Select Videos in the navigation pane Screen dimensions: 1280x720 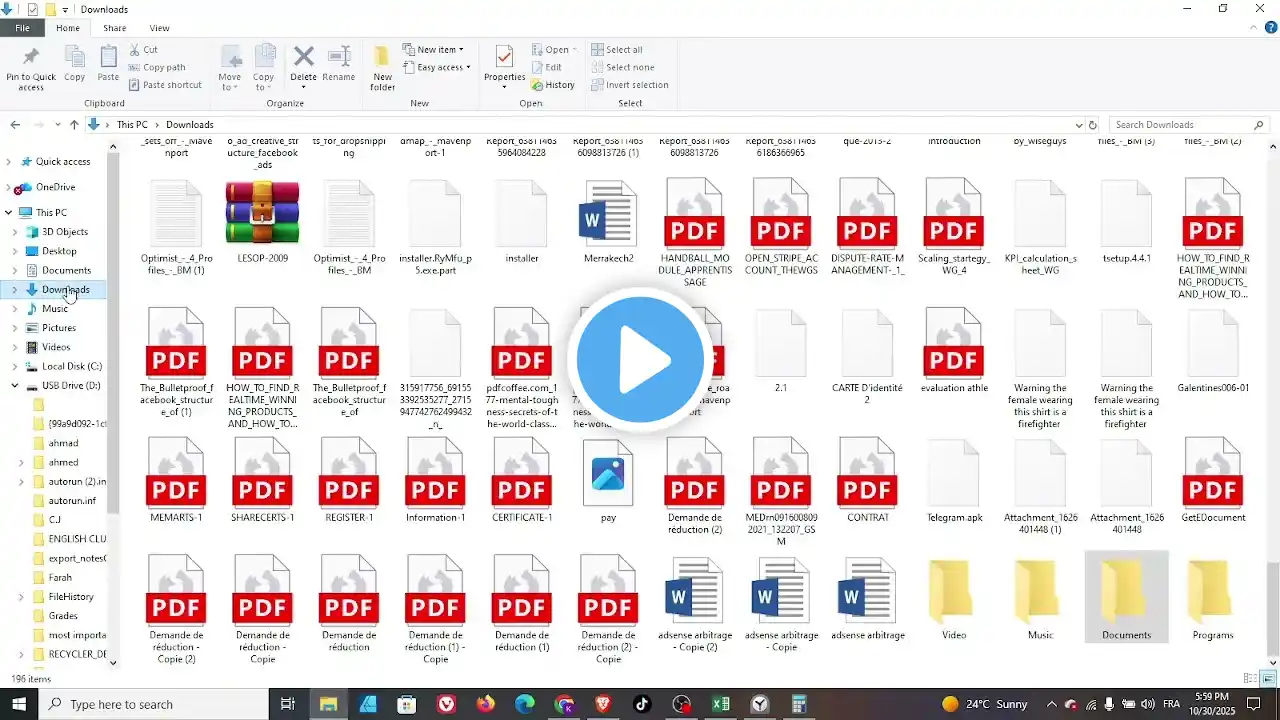coord(56,347)
